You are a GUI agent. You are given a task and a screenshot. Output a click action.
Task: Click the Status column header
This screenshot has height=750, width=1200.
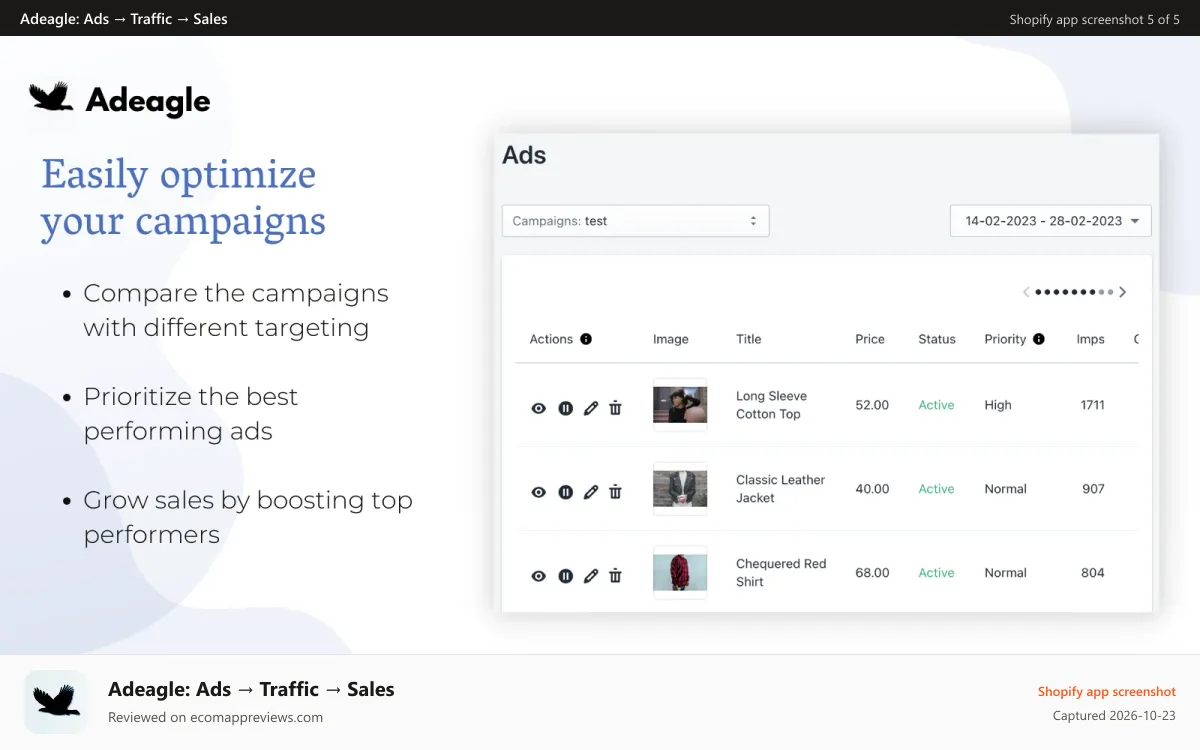pyautogui.click(x=937, y=339)
